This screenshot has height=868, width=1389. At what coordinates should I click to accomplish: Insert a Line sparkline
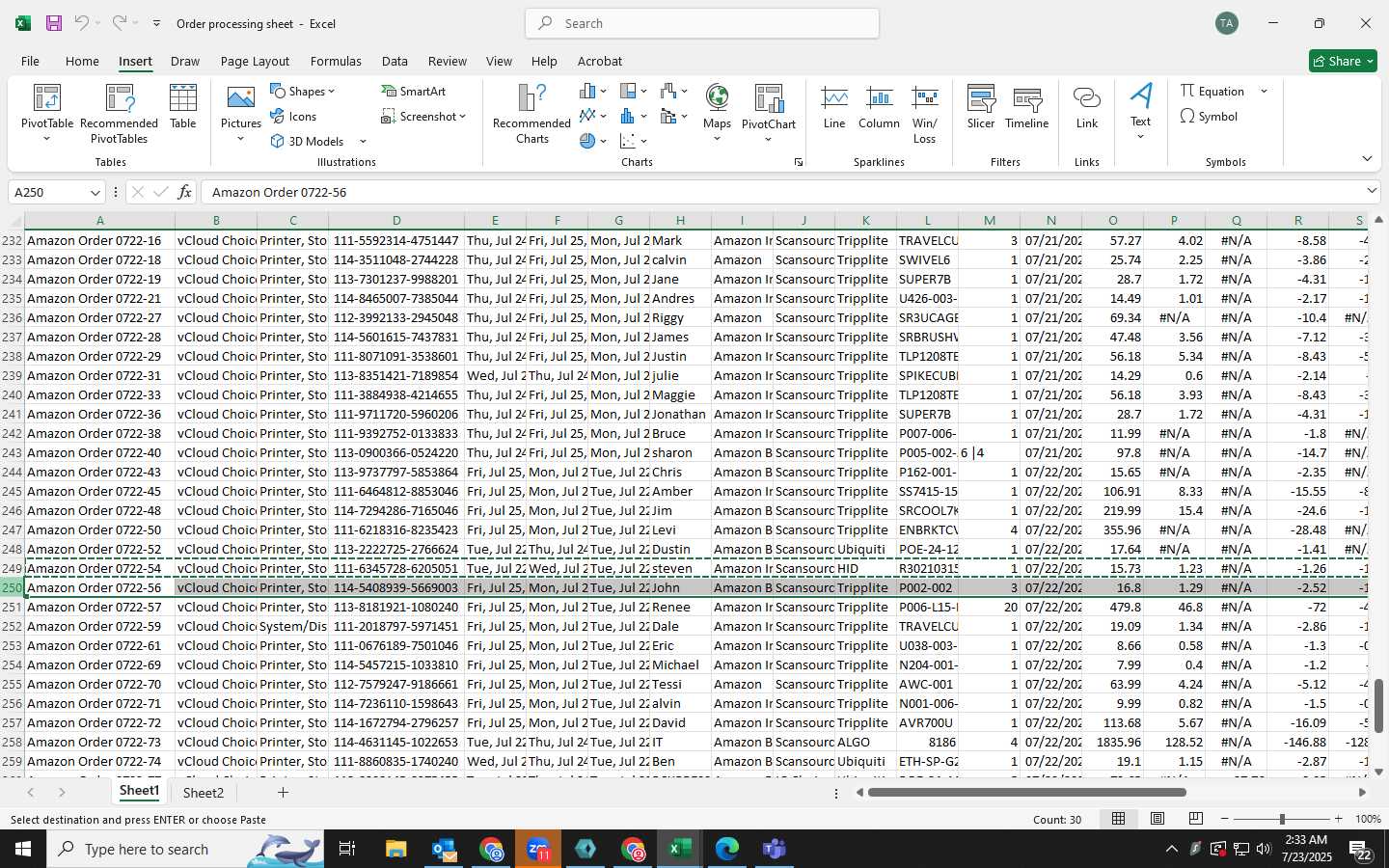(834, 107)
